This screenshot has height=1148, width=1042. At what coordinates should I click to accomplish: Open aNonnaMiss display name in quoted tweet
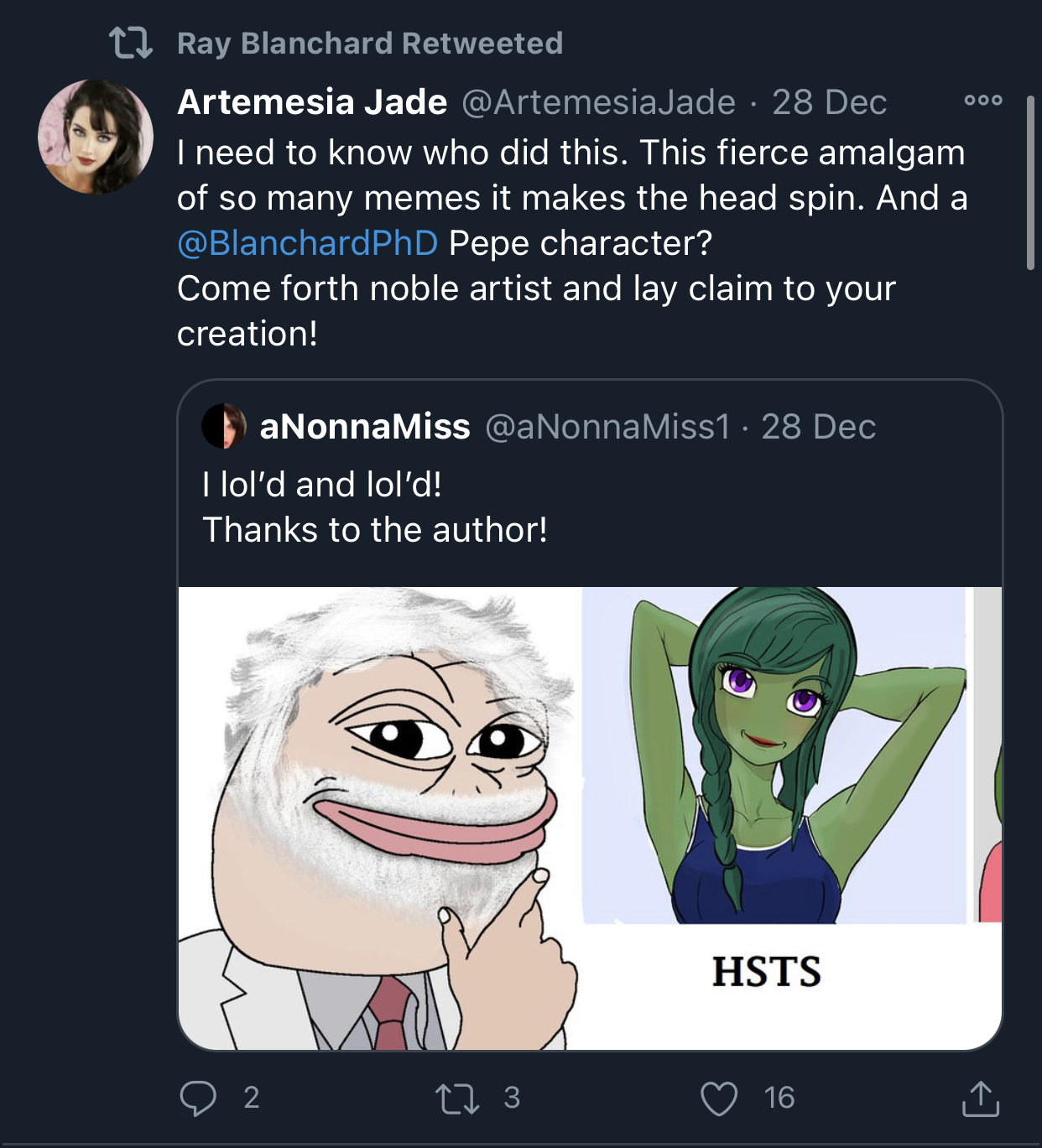click(365, 427)
